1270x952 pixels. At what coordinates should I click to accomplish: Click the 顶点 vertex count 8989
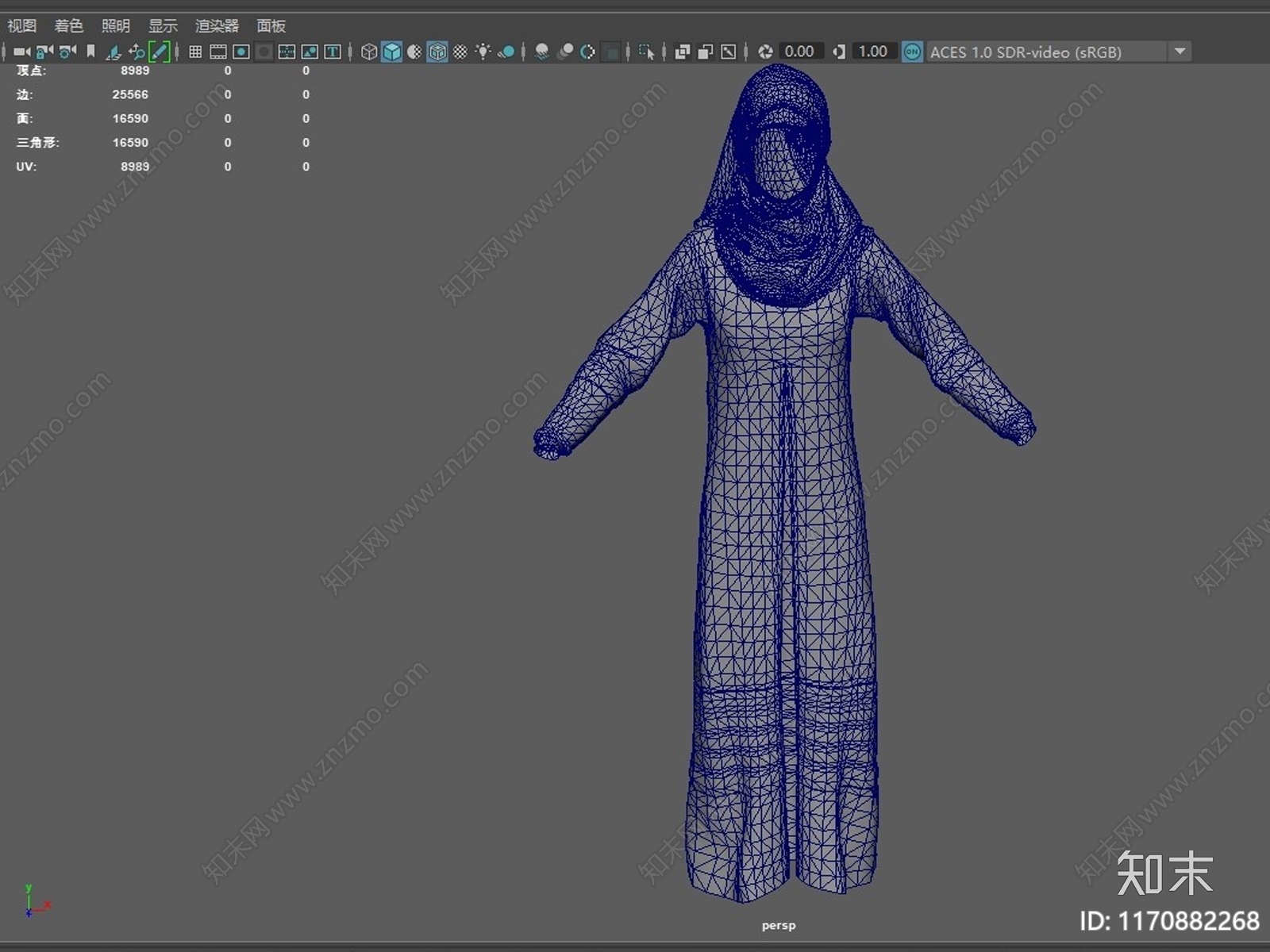(135, 71)
